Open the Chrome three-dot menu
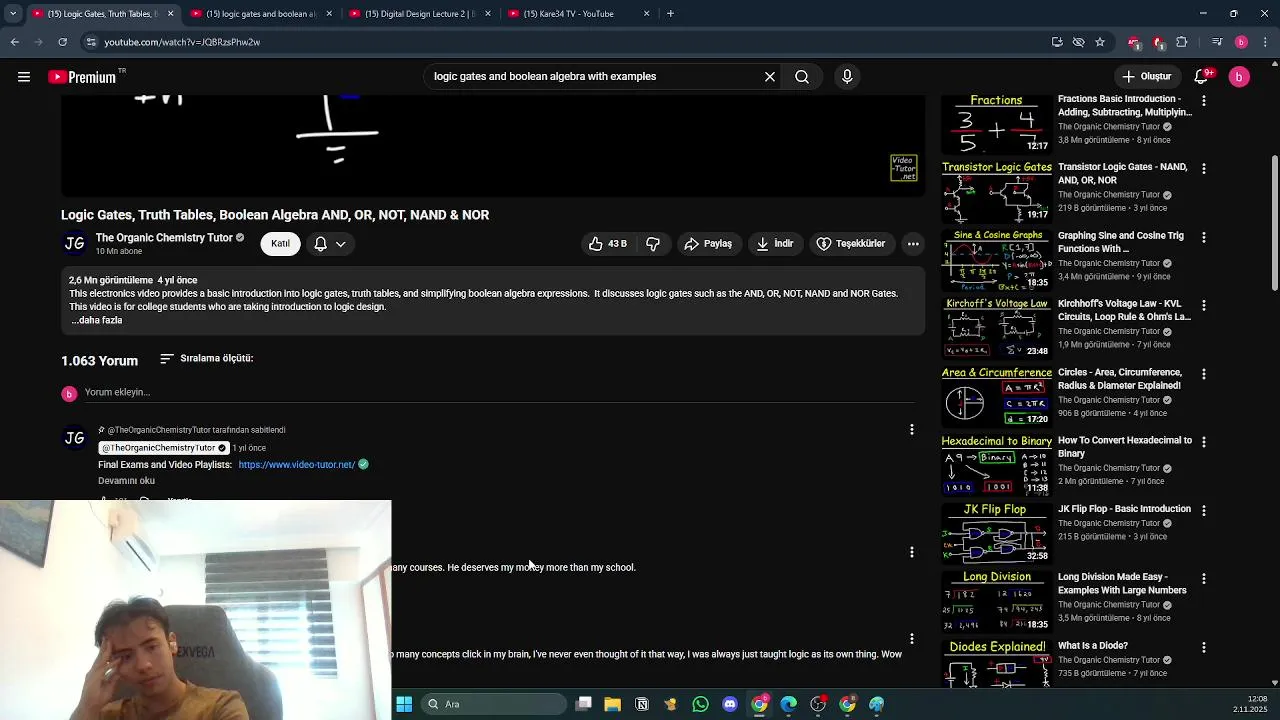Image resolution: width=1280 pixels, height=720 pixels. [1266, 42]
